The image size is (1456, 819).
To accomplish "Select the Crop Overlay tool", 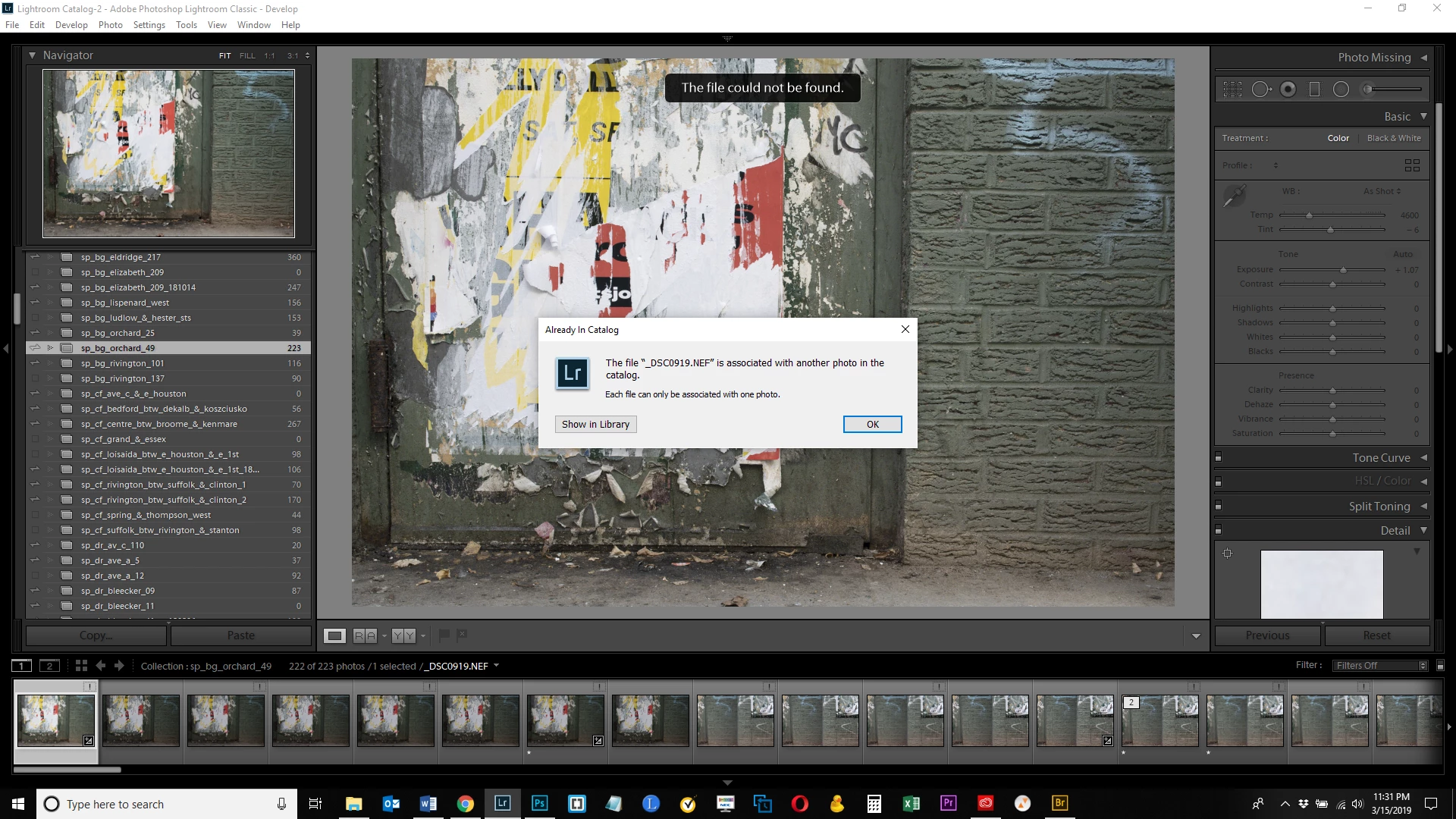I will tap(1232, 89).
